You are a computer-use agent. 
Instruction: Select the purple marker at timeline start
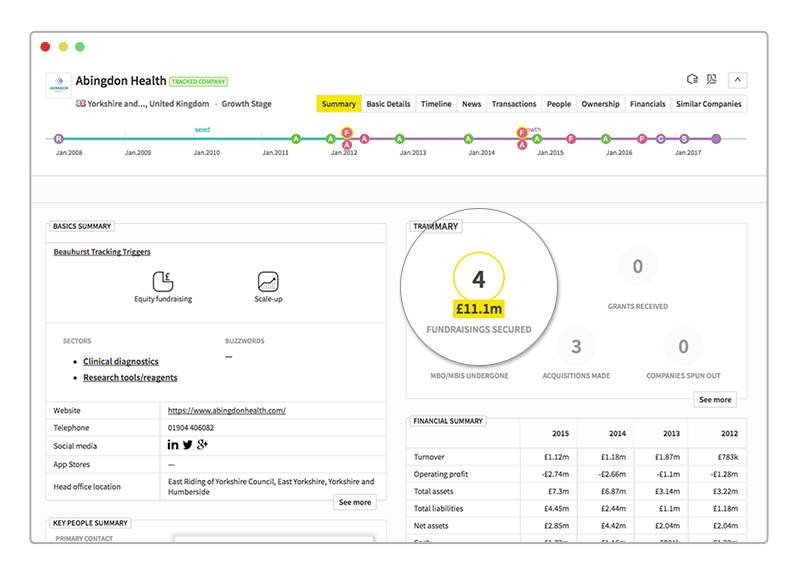[x=59, y=139]
